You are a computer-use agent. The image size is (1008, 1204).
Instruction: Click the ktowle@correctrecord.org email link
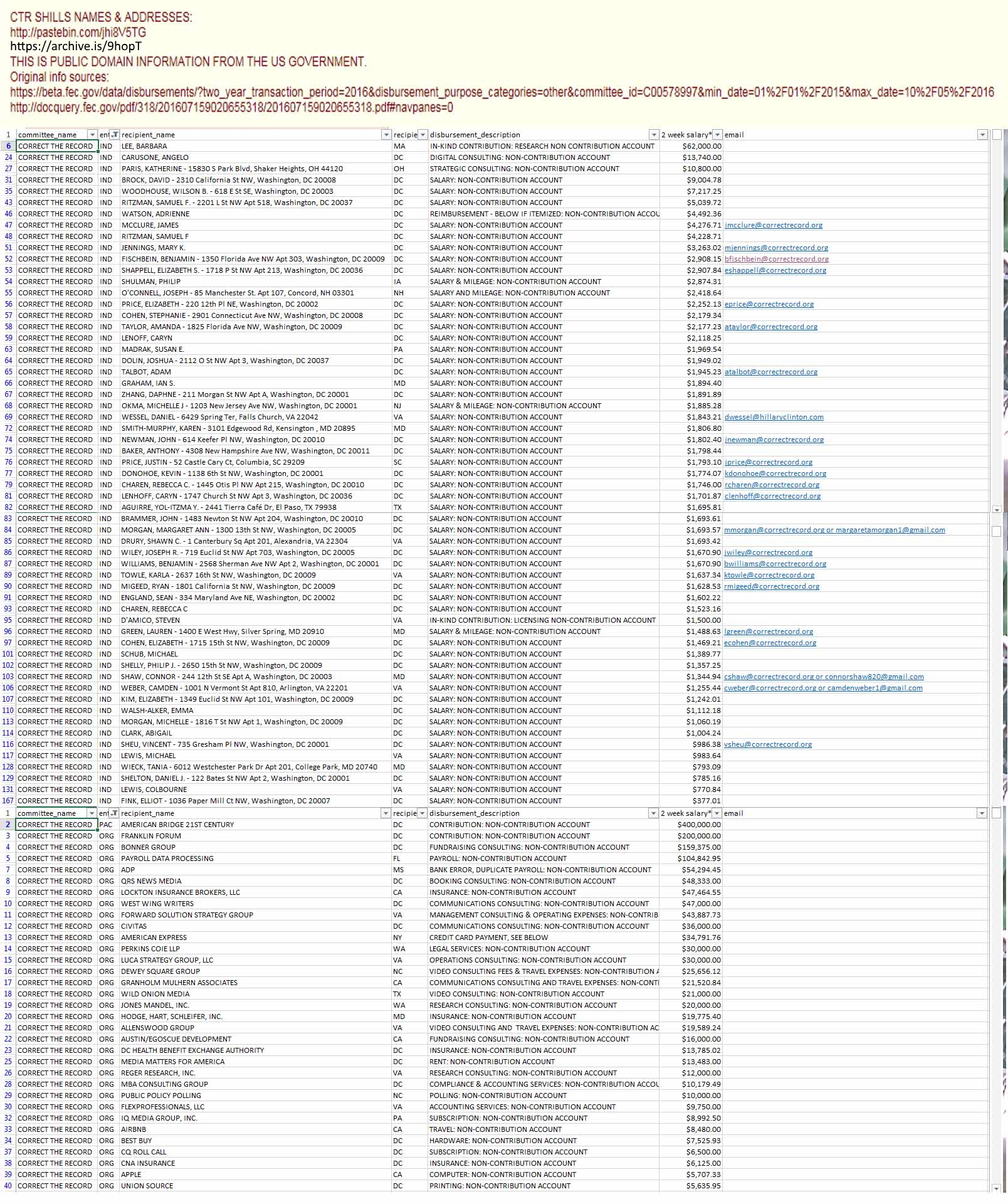pos(769,575)
